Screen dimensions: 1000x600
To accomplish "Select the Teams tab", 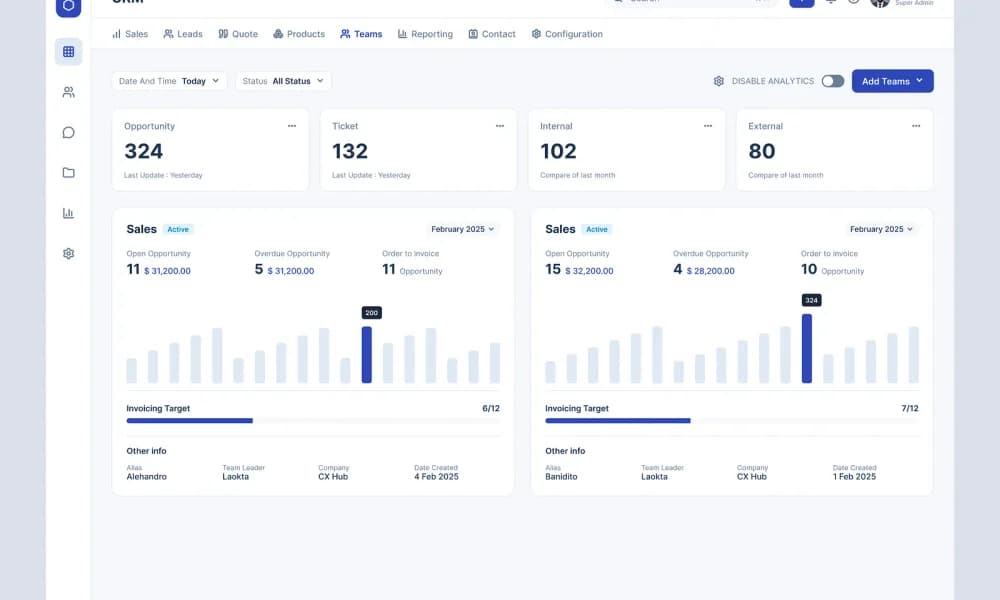I will point(361,34).
